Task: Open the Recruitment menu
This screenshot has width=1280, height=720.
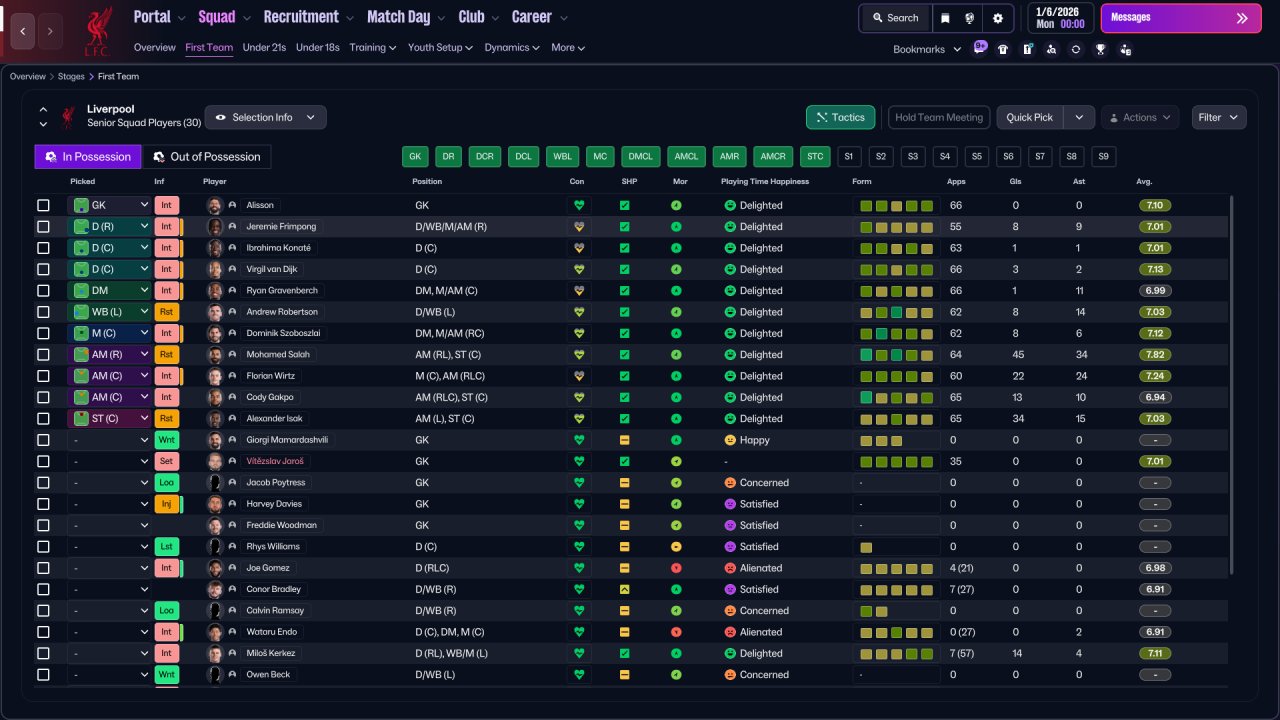Action: pos(309,17)
